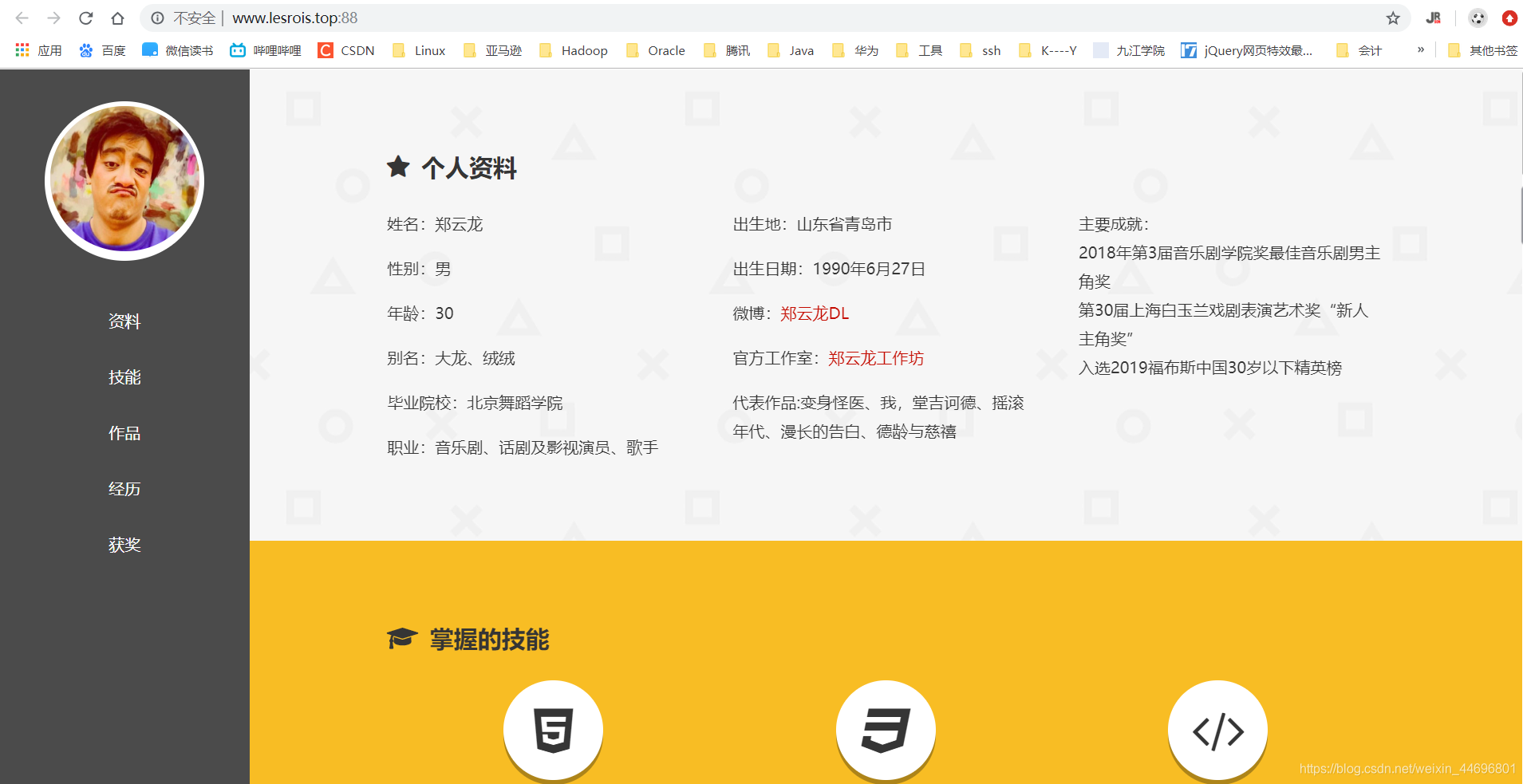The width and height of the screenshot is (1523, 784).
Task: Navigate to 技能 in sidebar
Action: click(x=124, y=377)
